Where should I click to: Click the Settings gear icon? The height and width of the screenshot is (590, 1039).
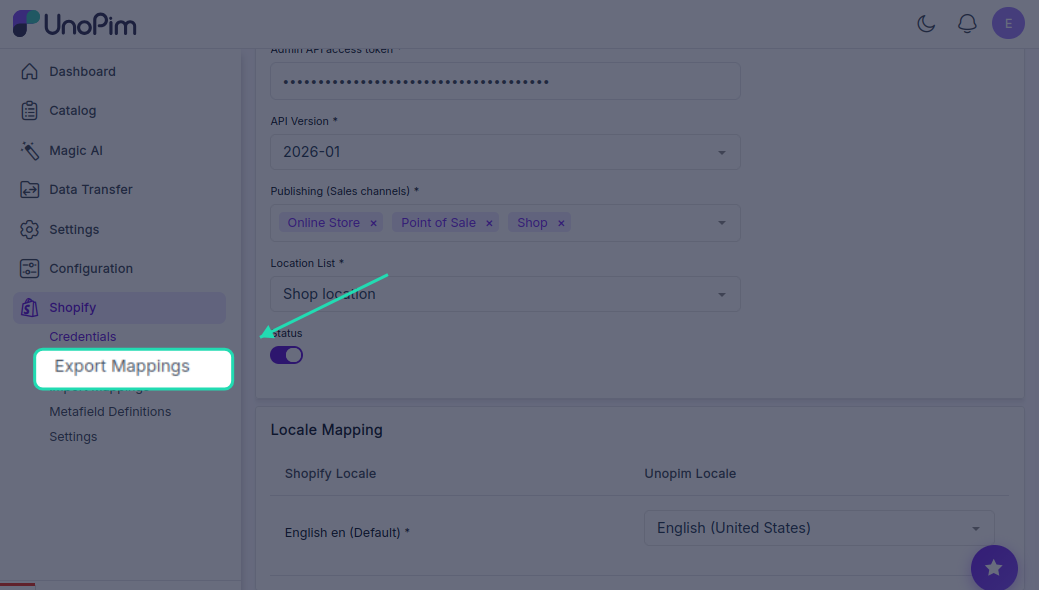coord(29,229)
